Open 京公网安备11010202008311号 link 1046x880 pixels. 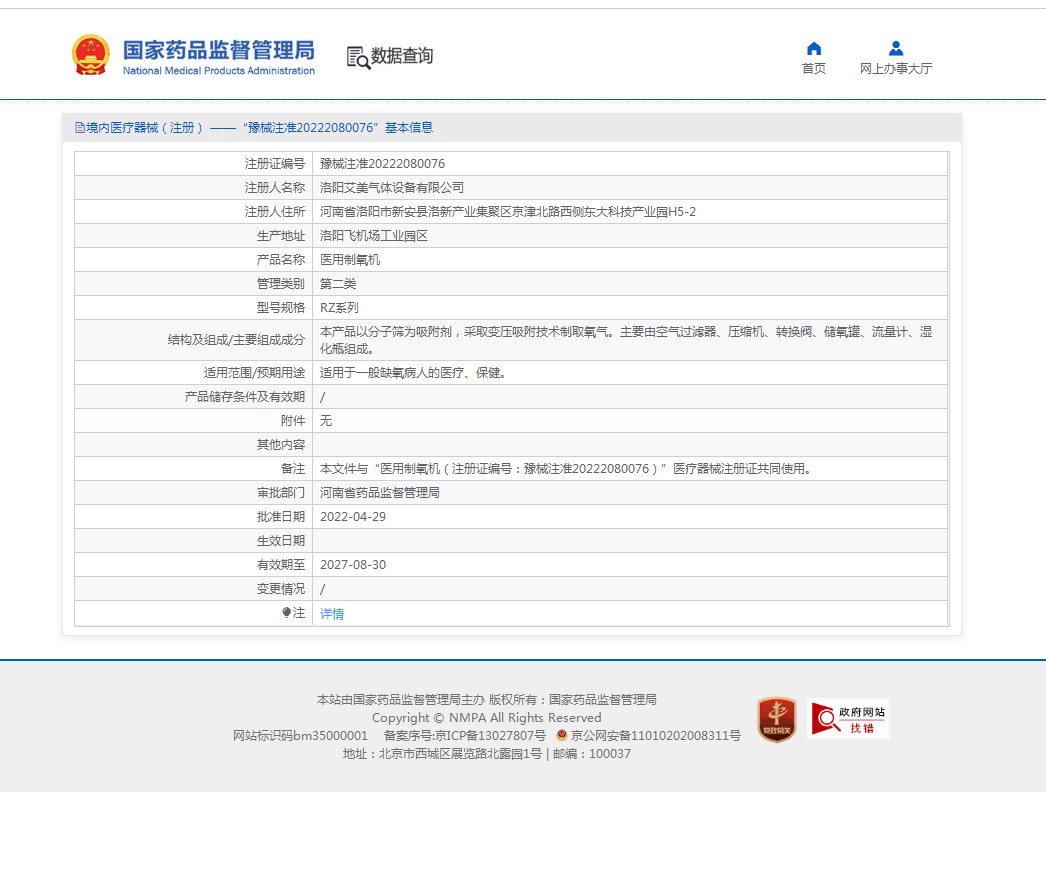point(655,735)
